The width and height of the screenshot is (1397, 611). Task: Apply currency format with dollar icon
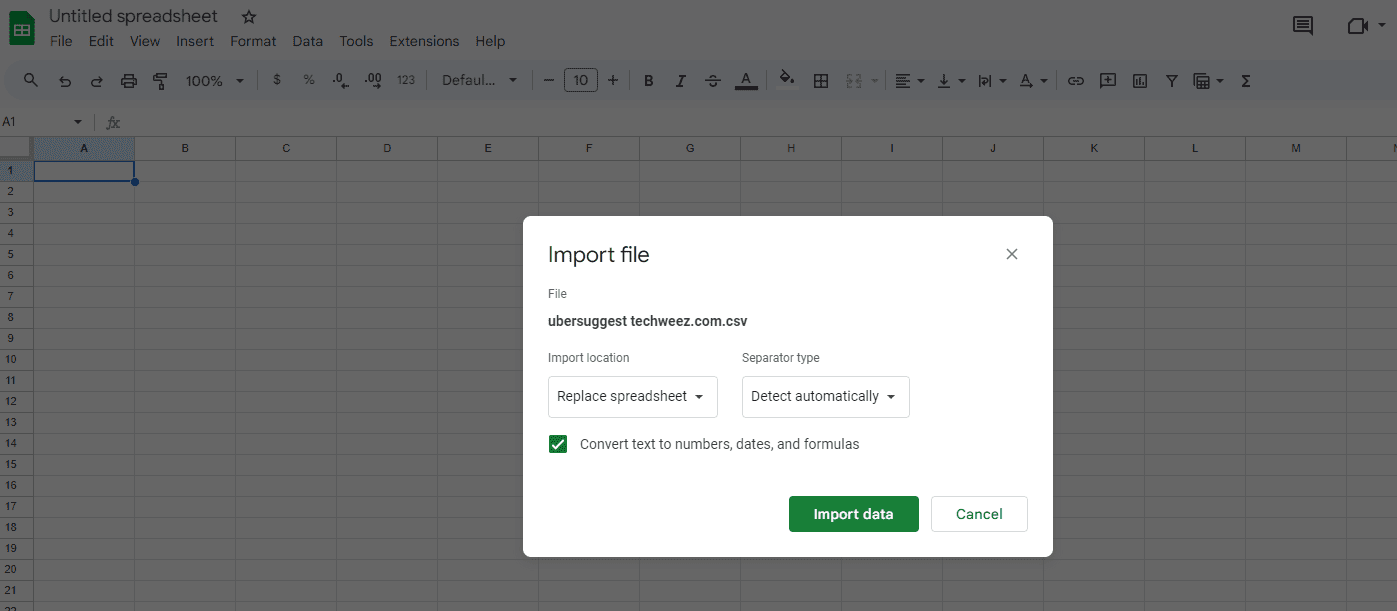tap(277, 81)
